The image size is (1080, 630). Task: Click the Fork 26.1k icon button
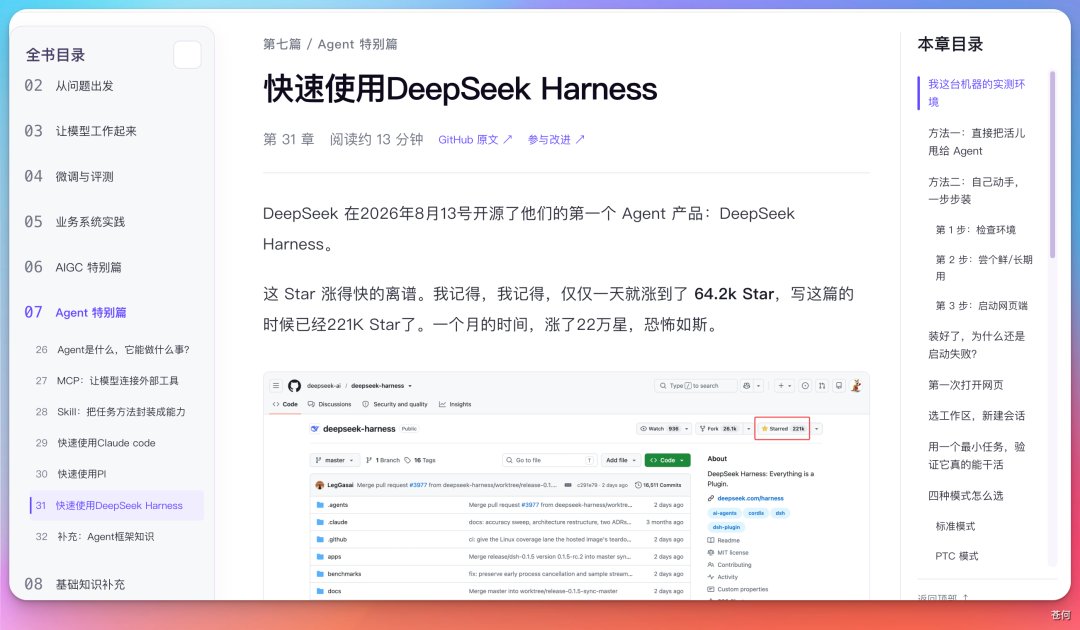(718, 428)
